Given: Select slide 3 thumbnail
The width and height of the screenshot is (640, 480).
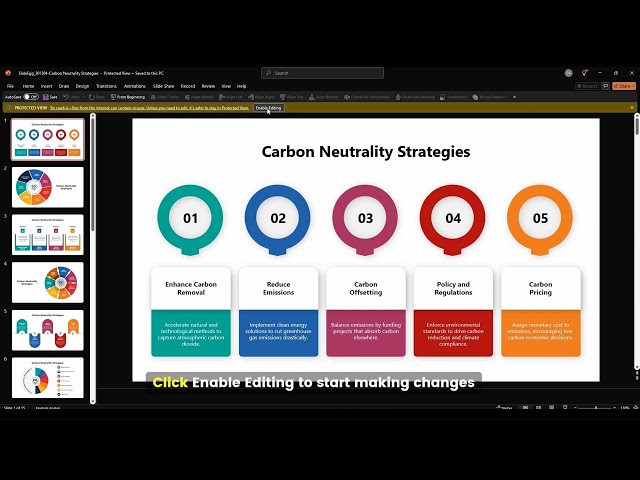Looking at the screenshot, I should [x=48, y=235].
